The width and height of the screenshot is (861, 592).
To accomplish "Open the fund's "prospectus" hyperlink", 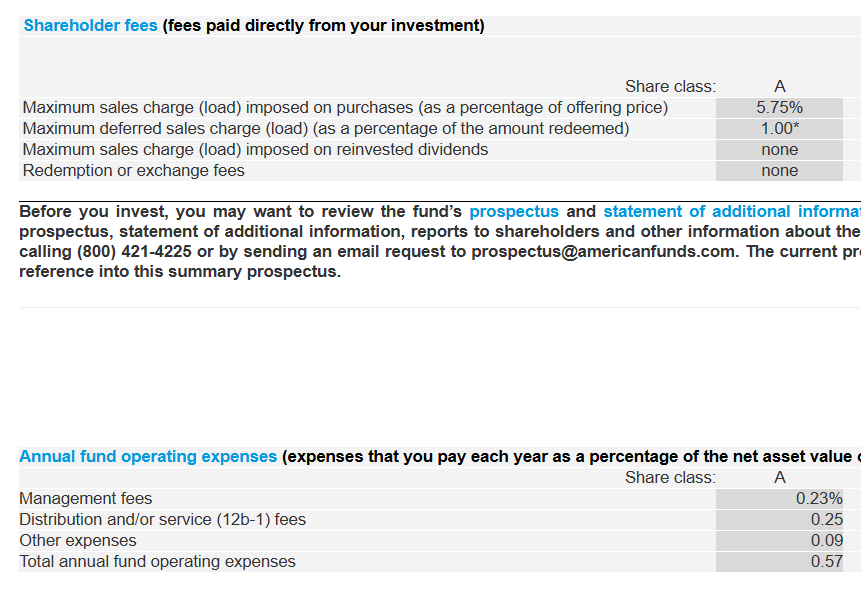I will tap(514, 212).
